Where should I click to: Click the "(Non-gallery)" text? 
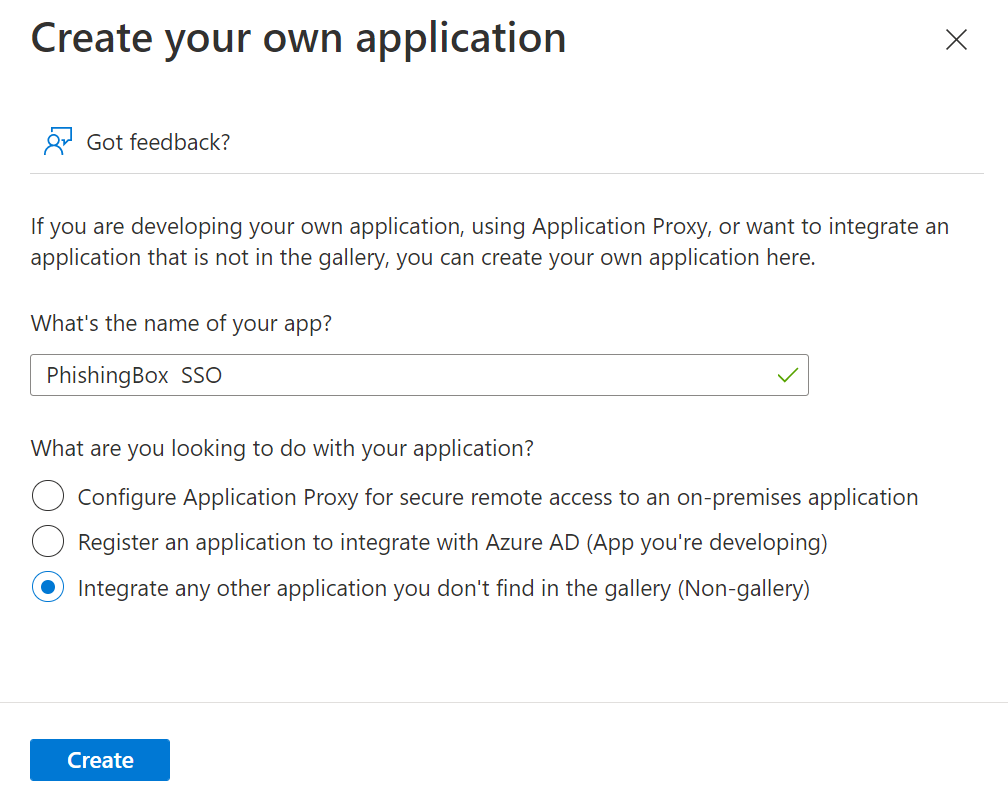coord(744,589)
